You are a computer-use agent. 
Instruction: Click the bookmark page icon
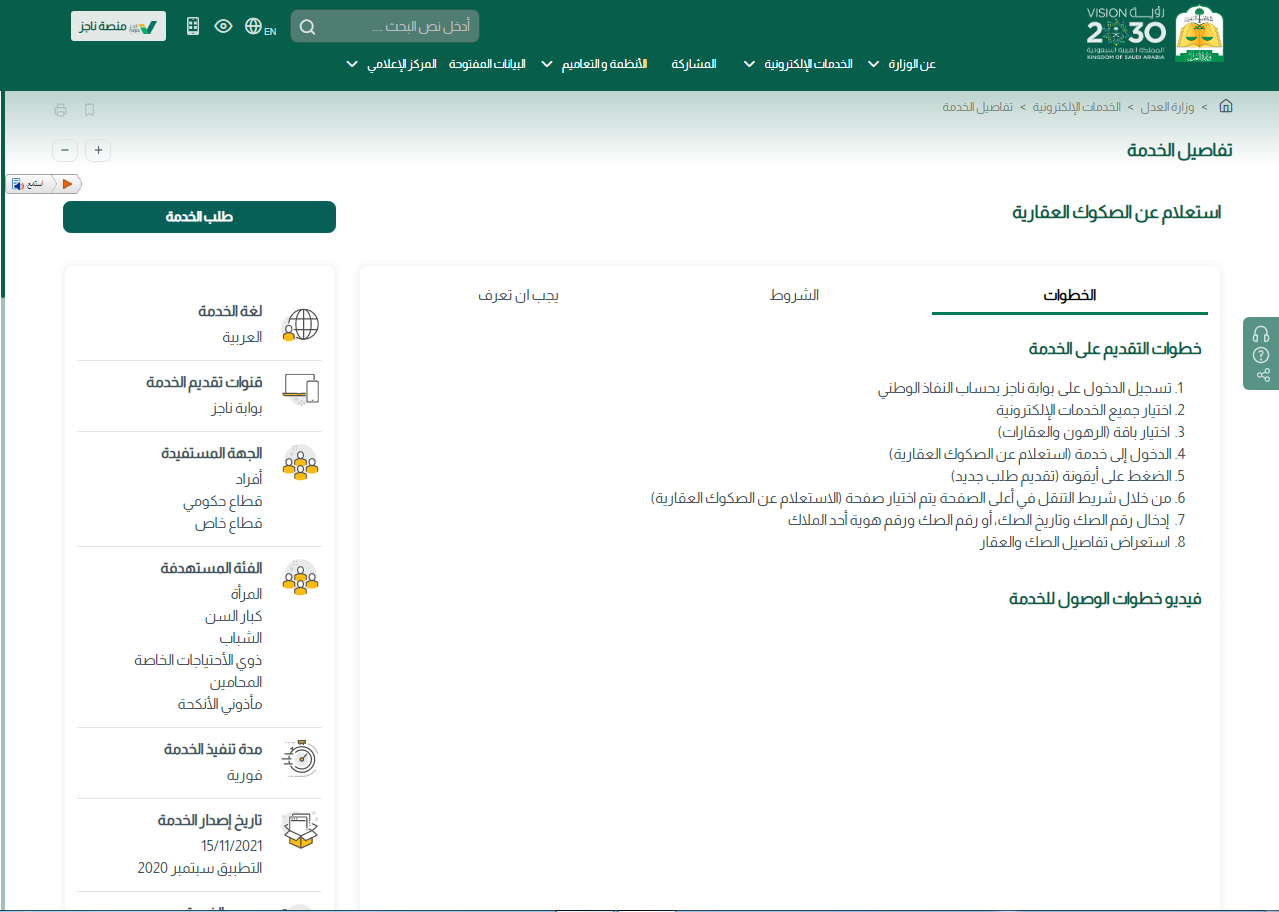click(x=90, y=110)
